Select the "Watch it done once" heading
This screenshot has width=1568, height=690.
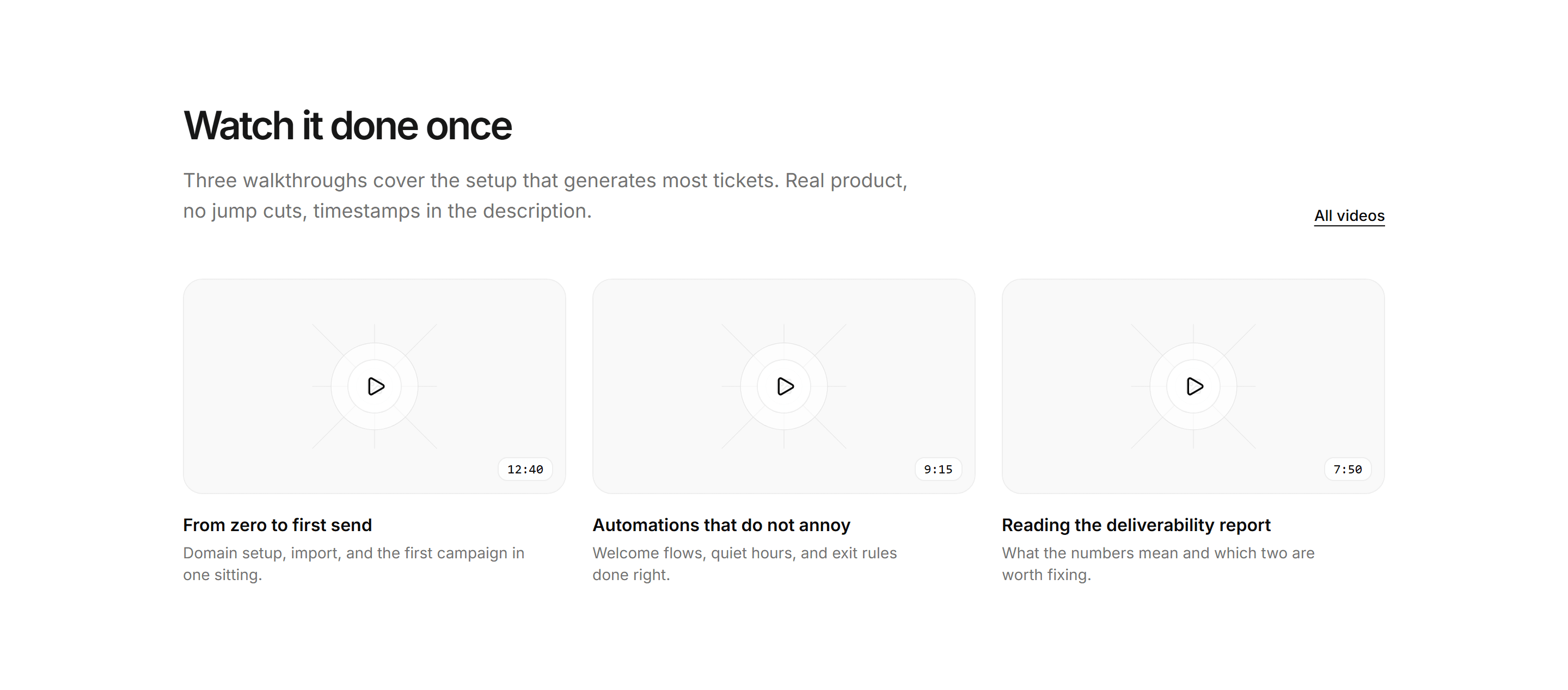point(347,126)
